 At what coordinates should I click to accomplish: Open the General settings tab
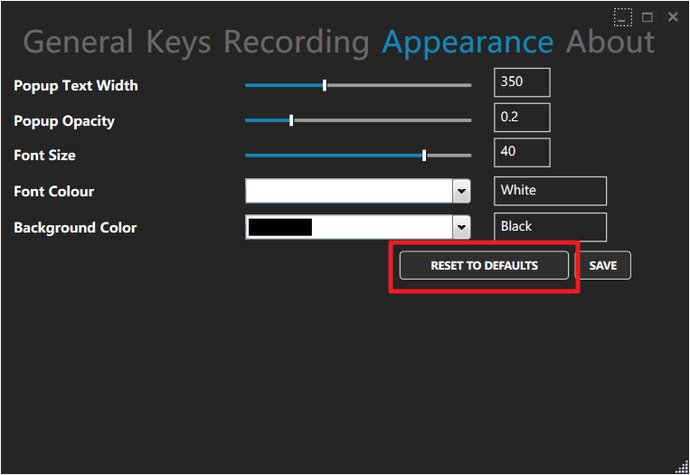[x=78, y=42]
